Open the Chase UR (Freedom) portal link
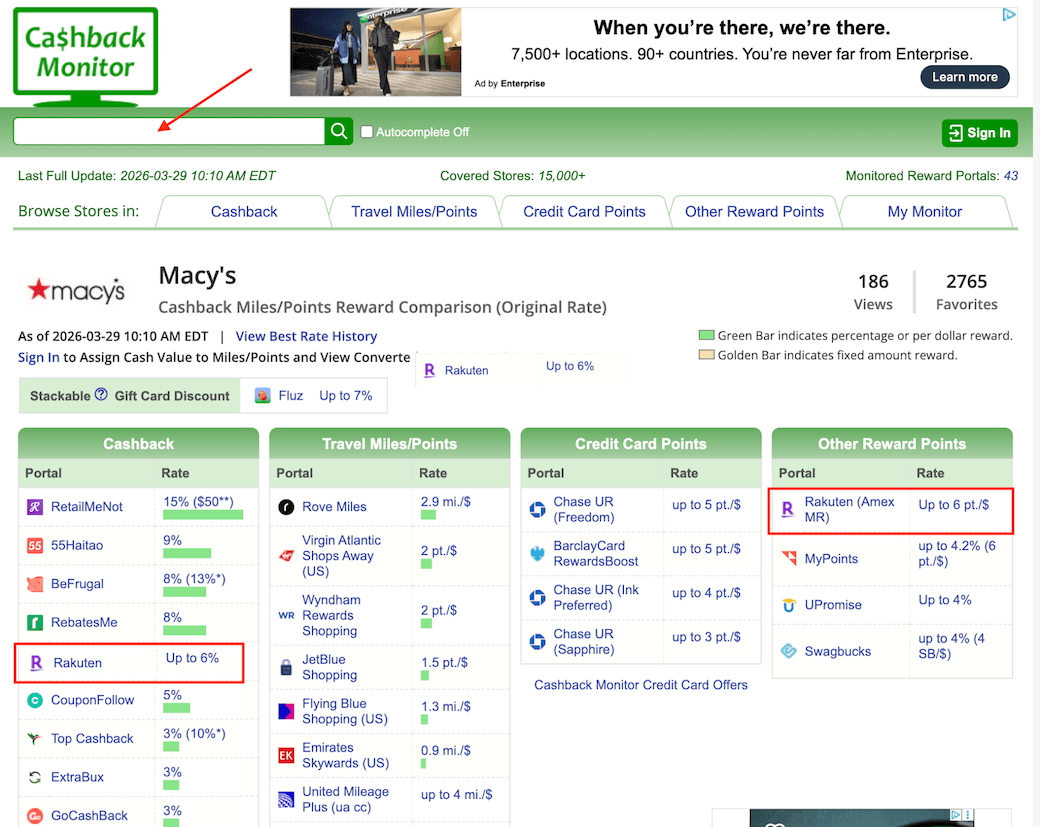The image size is (1040, 827). [584, 509]
